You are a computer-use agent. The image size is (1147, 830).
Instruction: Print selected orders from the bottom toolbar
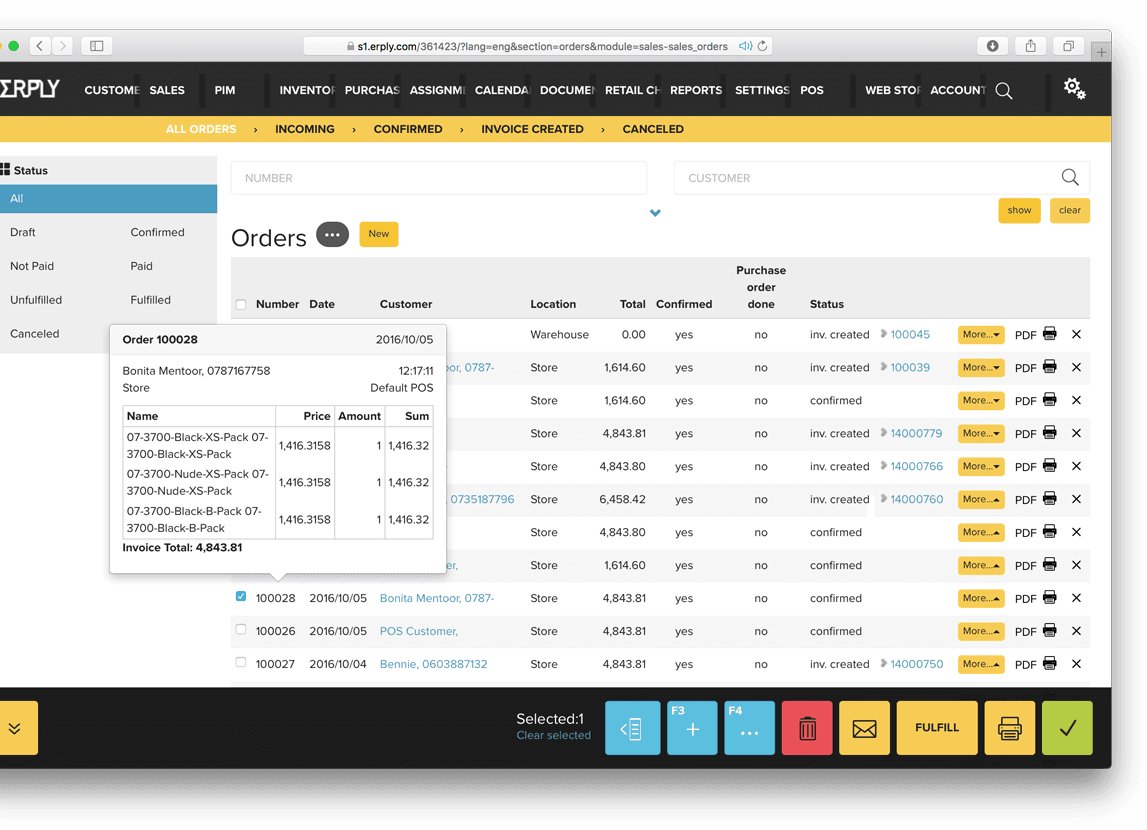1009,728
